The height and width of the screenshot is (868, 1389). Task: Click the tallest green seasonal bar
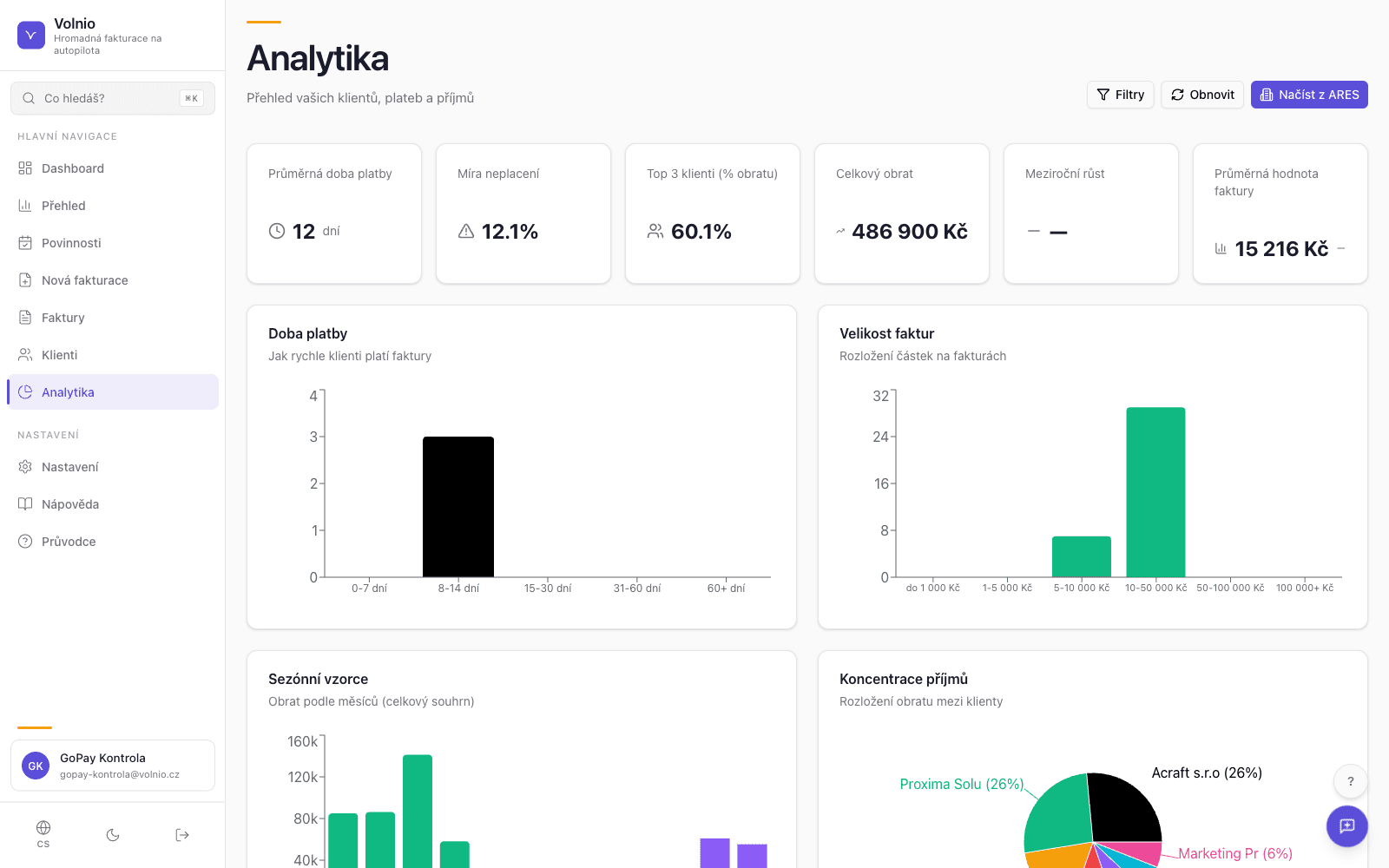(418, 811)
